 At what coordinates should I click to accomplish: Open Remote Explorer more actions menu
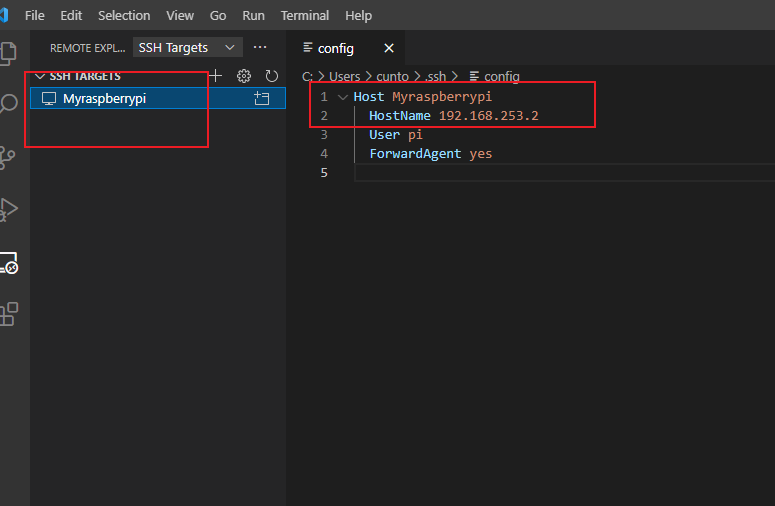pyautogui.click(x=260, y=47)
